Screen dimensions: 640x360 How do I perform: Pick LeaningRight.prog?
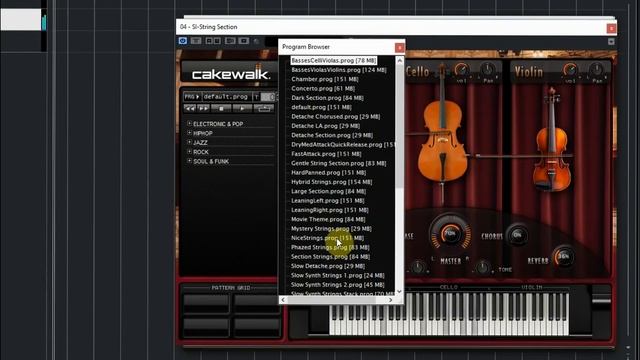pos(330,210)
